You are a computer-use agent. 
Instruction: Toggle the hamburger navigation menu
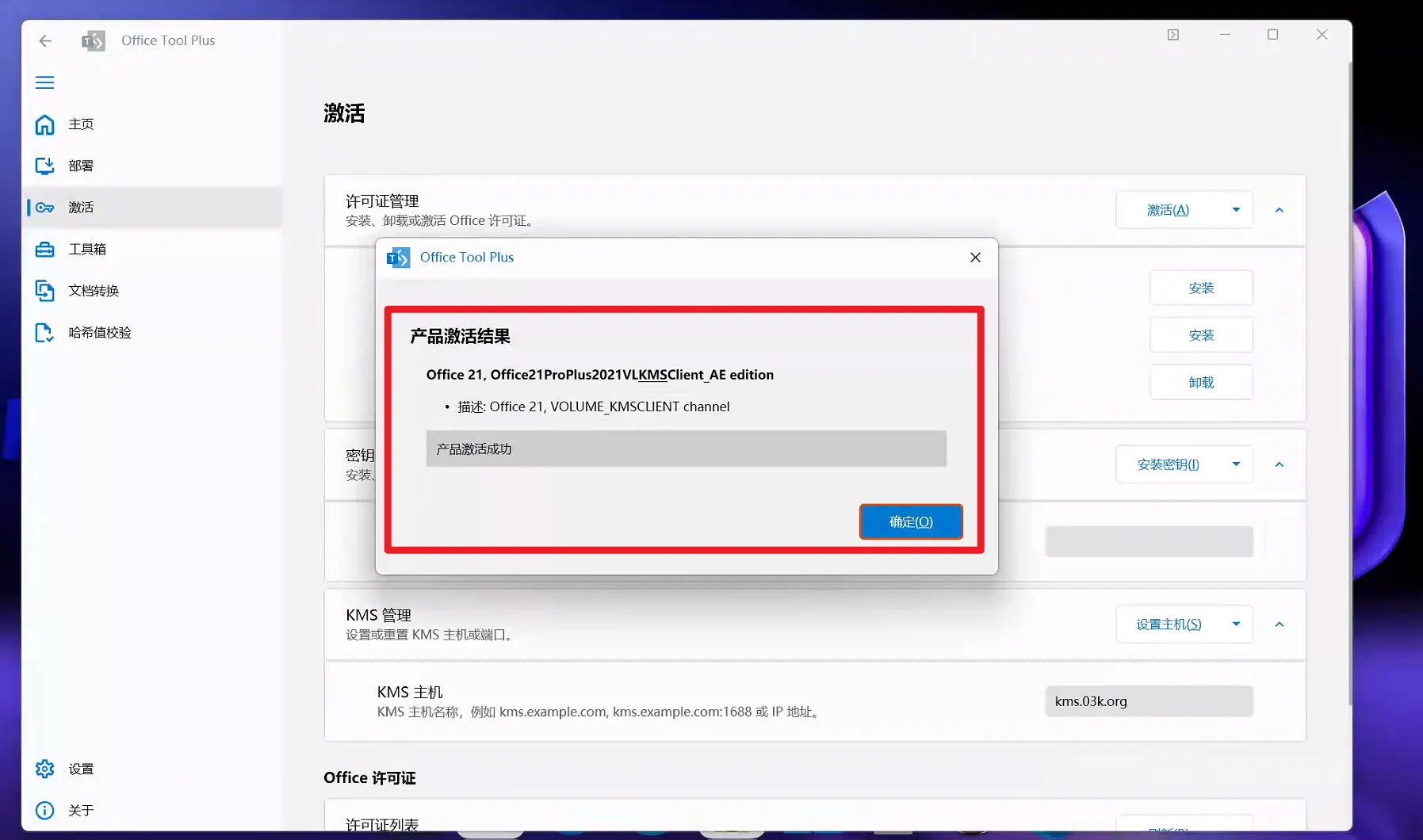pos(45,82)
